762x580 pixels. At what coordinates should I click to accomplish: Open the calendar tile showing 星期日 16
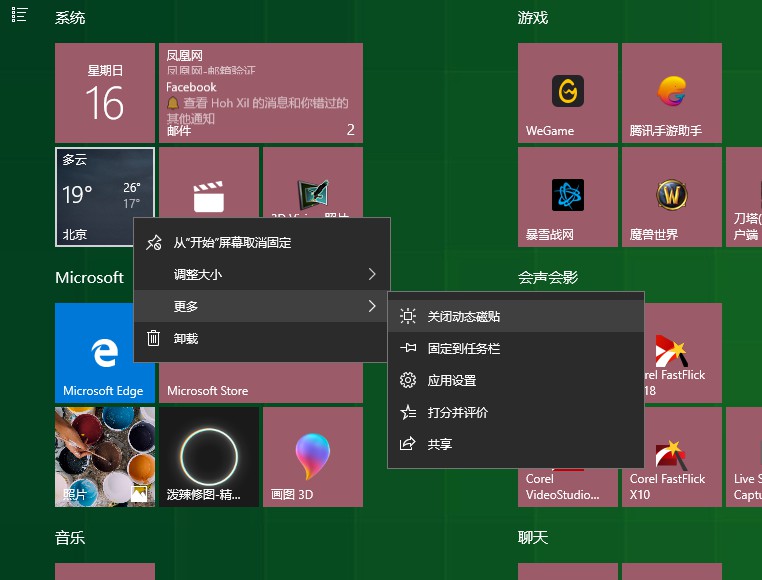[105, 93]
